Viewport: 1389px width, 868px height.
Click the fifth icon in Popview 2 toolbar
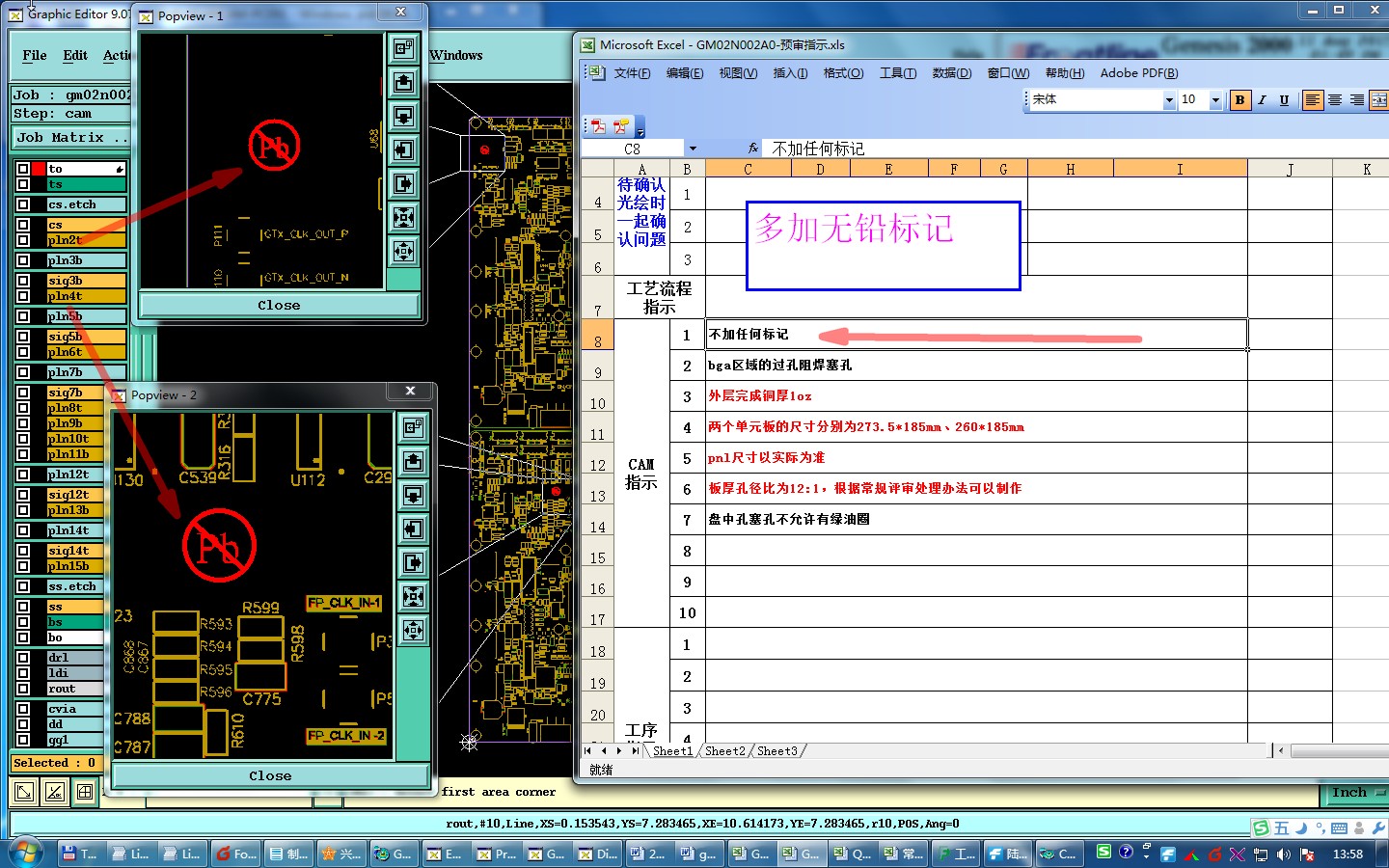413,562
